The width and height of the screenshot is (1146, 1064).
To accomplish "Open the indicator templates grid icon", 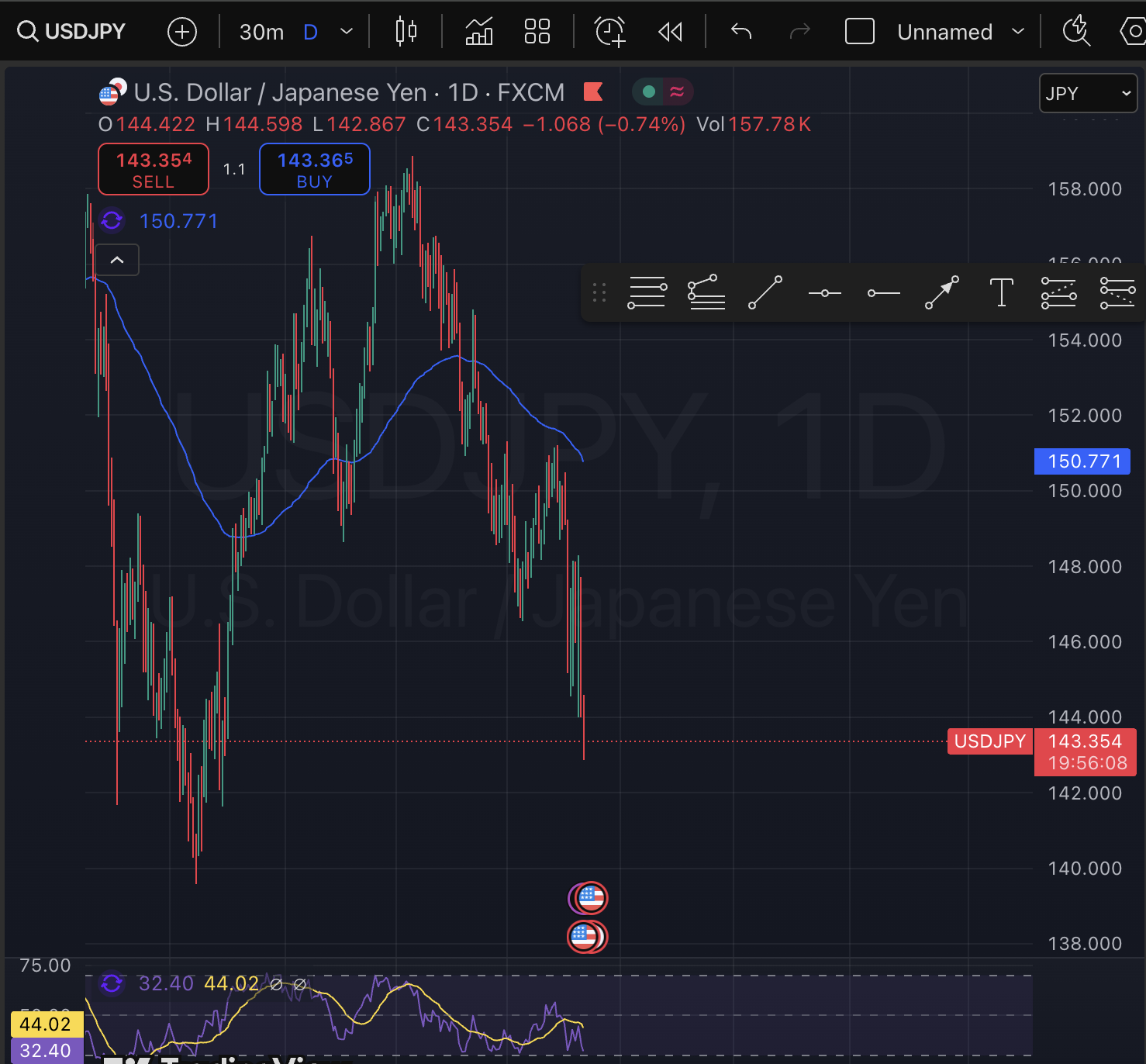I will pos(537,32).
